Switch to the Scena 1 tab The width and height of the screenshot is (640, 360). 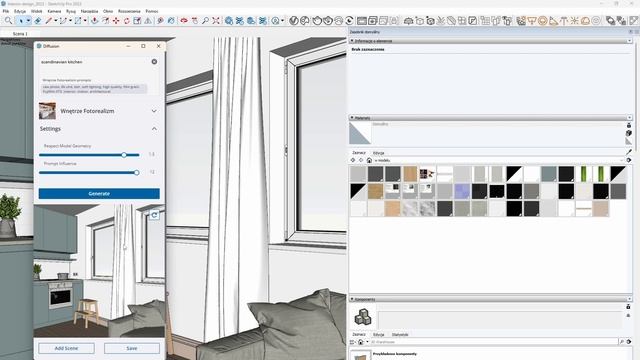pyautogui.click(x=20, y=33)
